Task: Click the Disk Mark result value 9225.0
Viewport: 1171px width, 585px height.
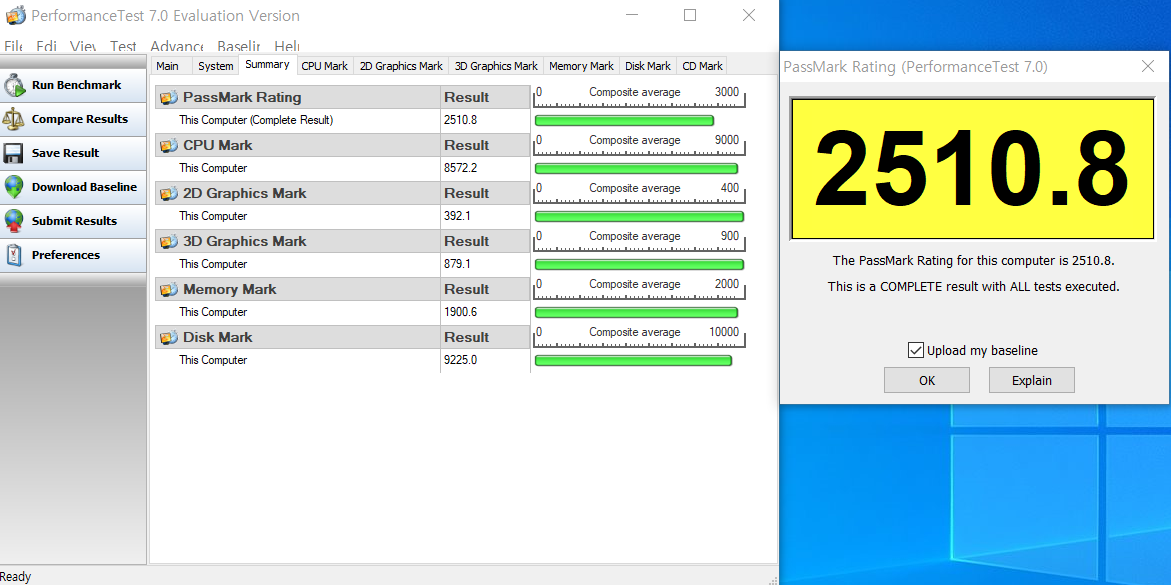Action: pos(460,360)
